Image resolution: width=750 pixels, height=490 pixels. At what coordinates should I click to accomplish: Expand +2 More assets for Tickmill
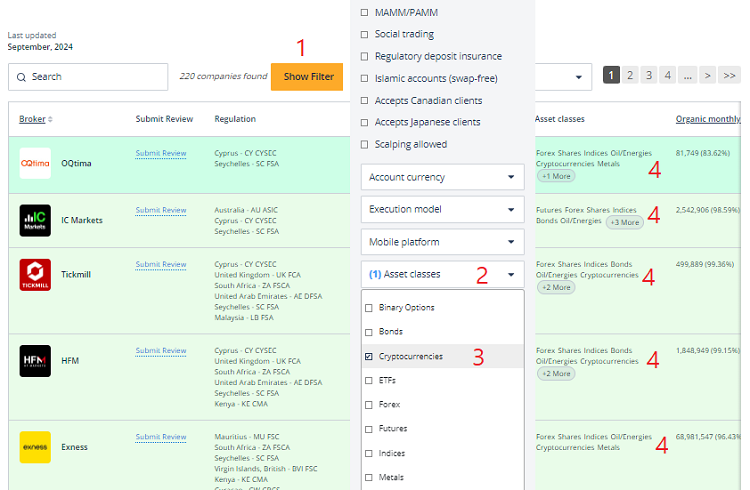[556, 288]
